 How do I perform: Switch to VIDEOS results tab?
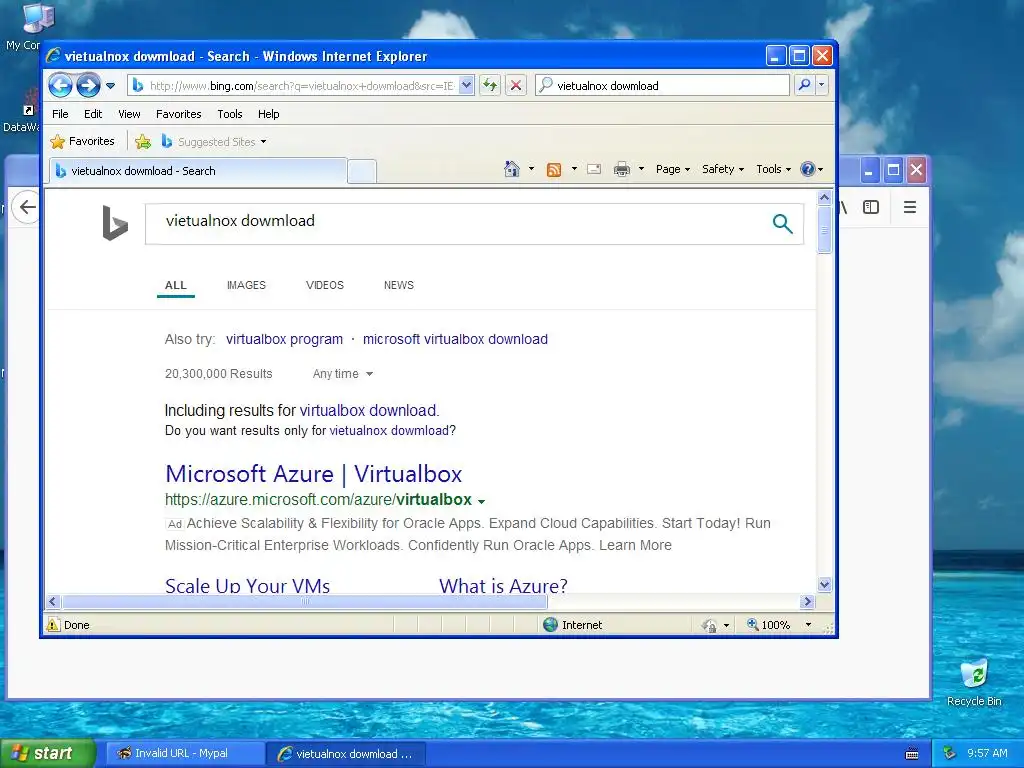coord(325,285)
